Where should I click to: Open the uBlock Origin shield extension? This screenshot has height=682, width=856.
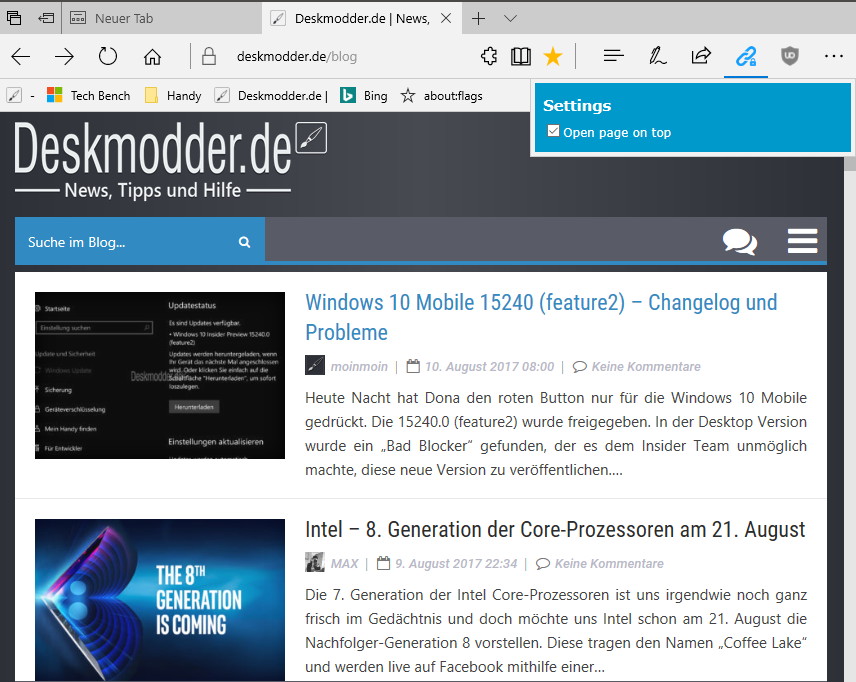point(790,56)
